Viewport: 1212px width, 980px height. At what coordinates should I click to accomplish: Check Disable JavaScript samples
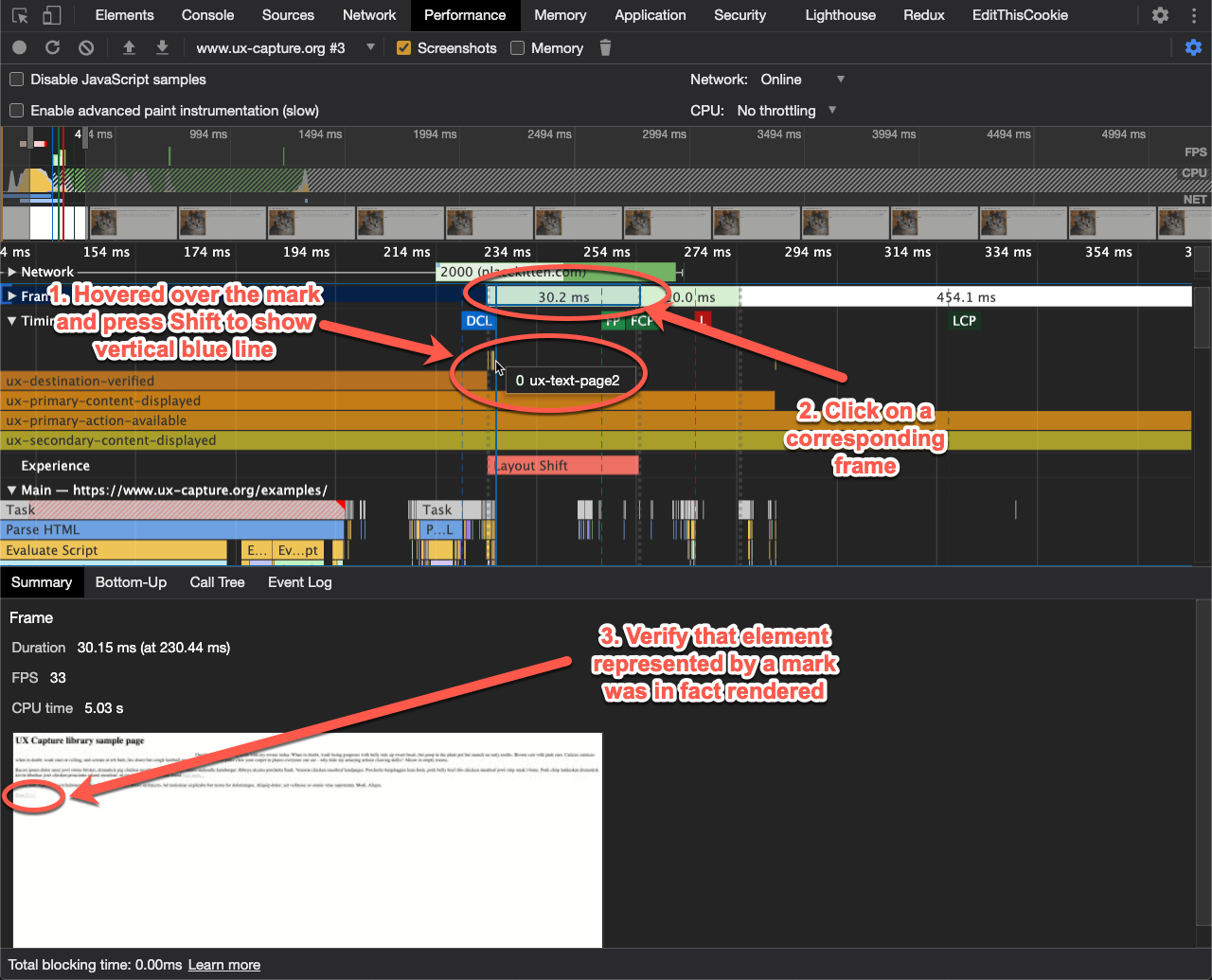[x=17, y=80]
